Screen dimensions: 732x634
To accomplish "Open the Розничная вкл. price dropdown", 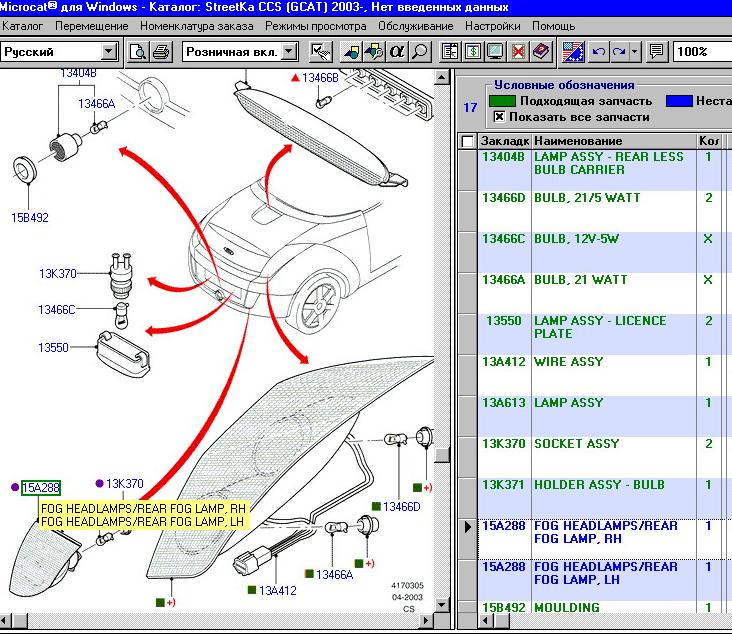I will point(289,51).
